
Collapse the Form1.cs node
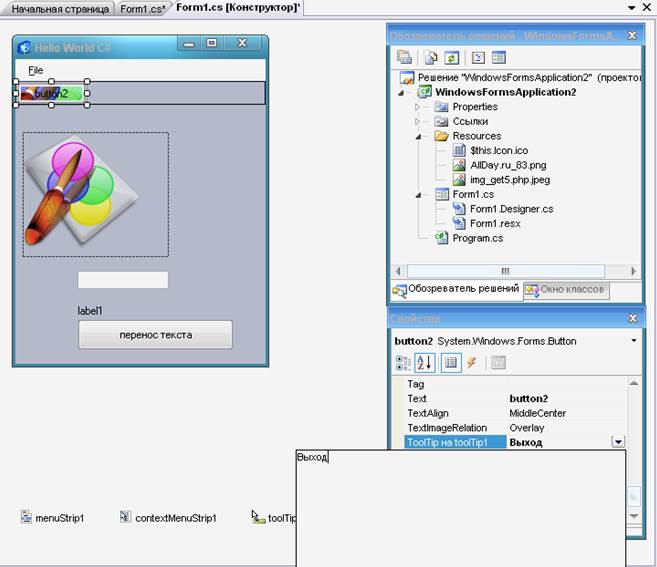pos(418,195)
